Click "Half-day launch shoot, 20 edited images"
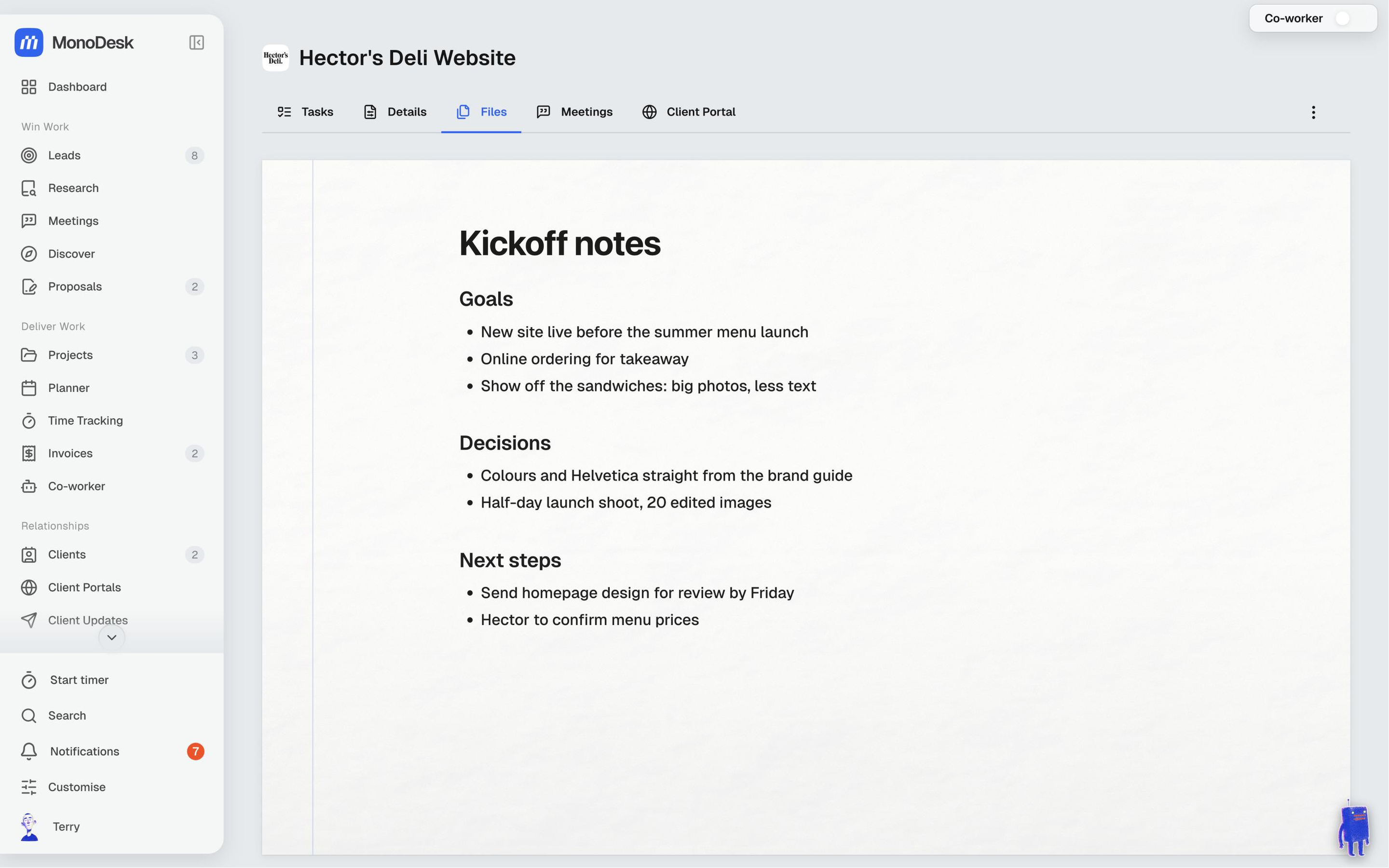The image size is (1389, 868). click(626, 502)
